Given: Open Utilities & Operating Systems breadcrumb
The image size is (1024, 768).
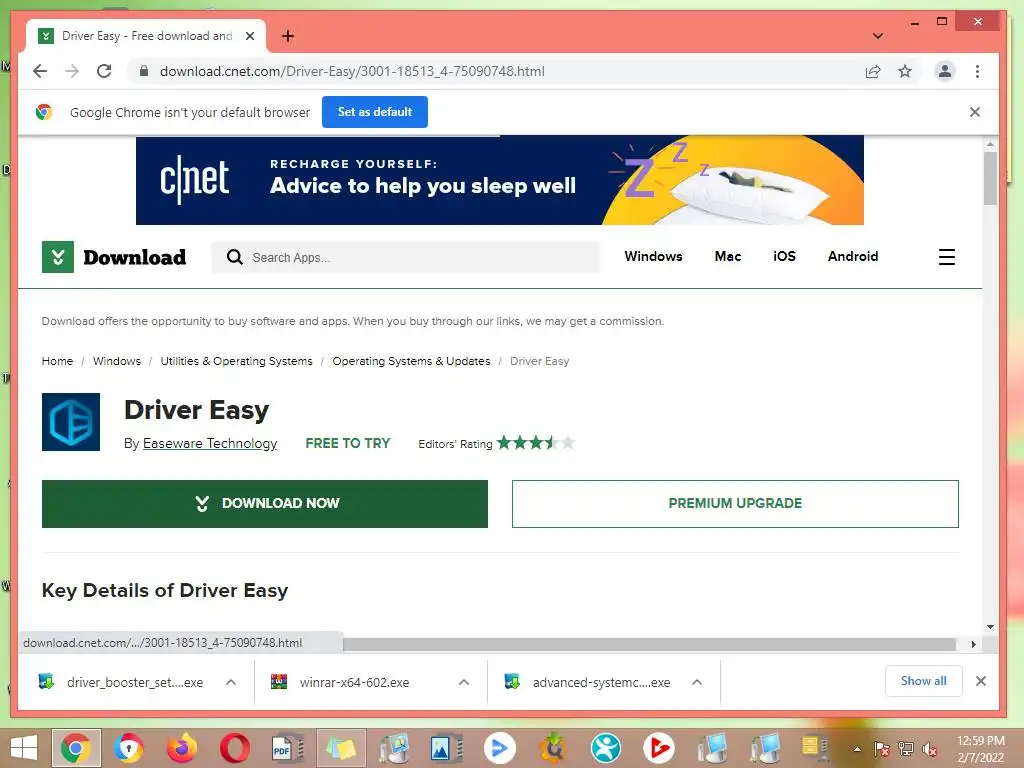Looking at the screenshot, I should point(236,361).
